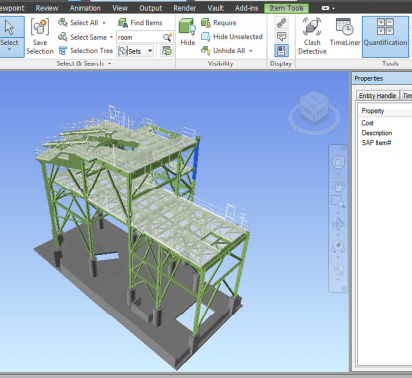This screenshot has width=412, height=378.
Task: Expand Unhide All dropdown arrow
Action: click(251, 51)
